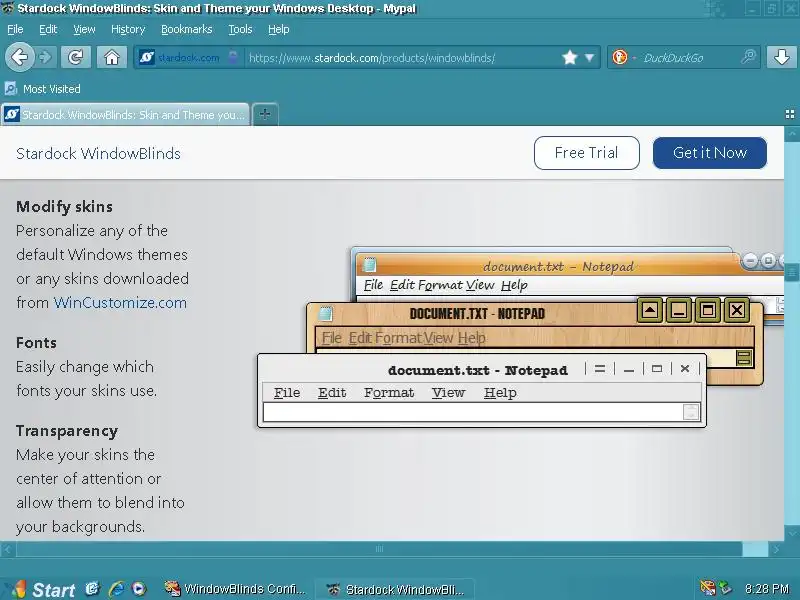800x600 pixels.
Task: Launch Windows Media Player quick launch icon
Action: [138, 589]
